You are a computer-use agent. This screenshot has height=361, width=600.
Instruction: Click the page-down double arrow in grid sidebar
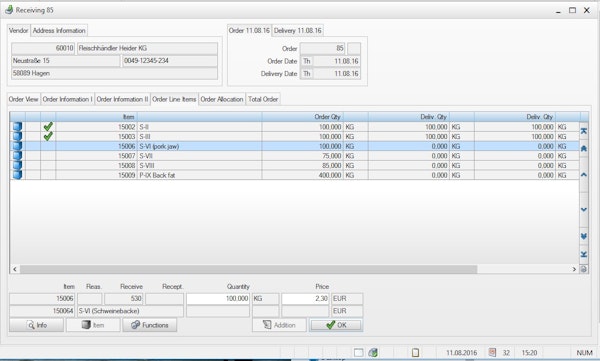click(584, 236)
